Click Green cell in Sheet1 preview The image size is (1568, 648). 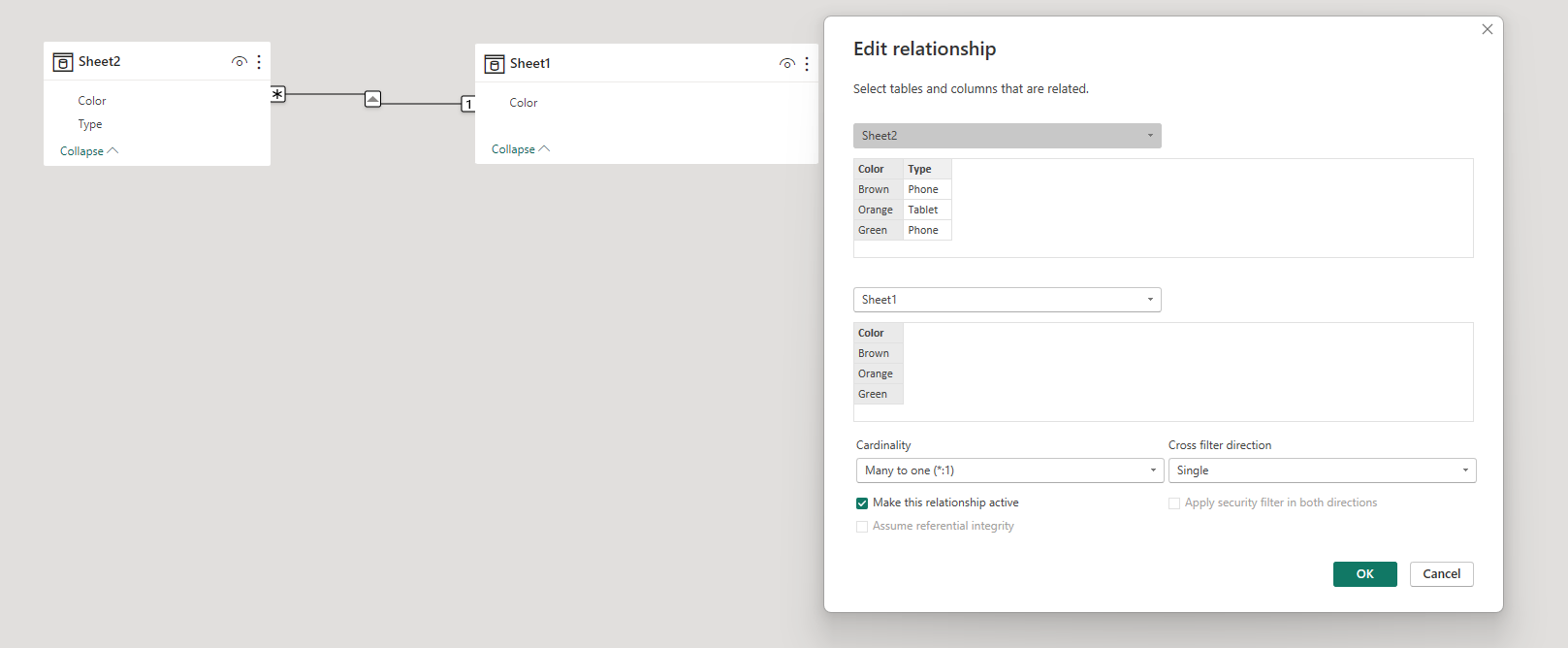pos(879,394)
